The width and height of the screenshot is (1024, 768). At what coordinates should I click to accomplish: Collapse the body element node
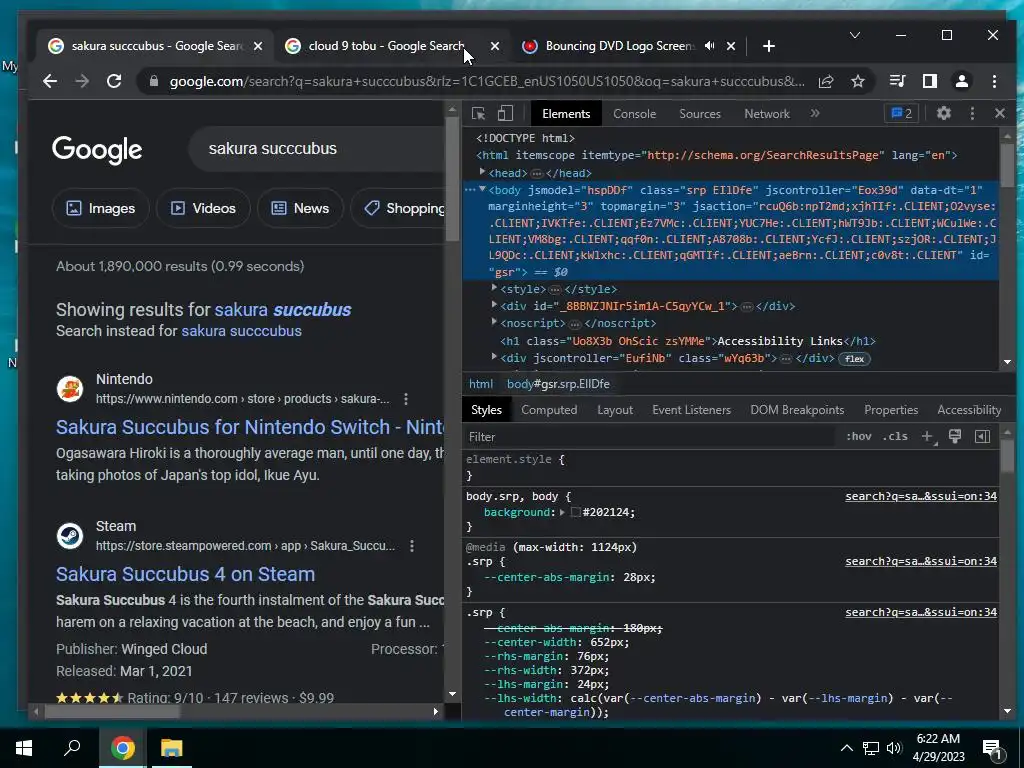(x=483, y=189)
